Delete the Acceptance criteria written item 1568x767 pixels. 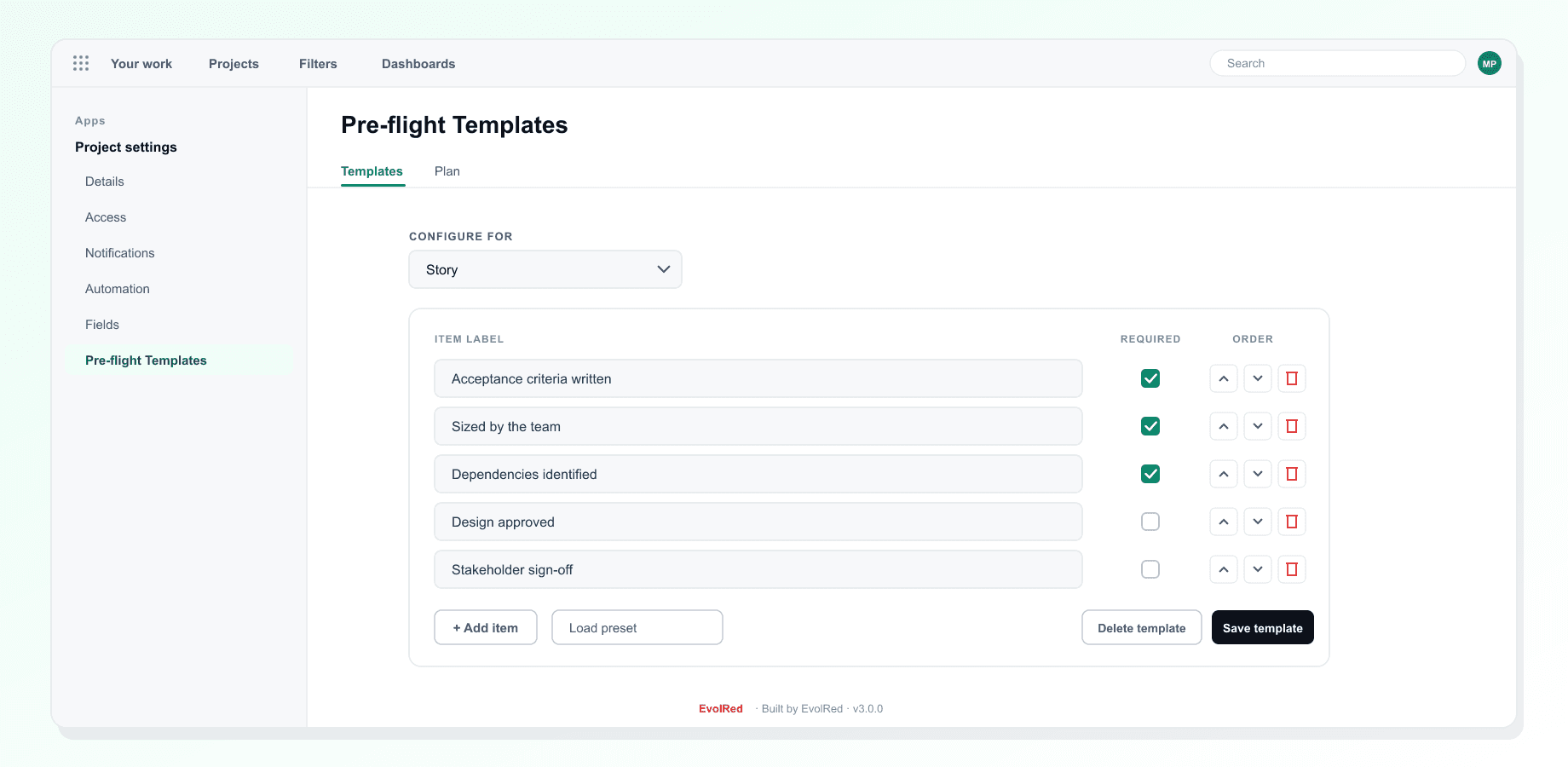point(1292,378)
